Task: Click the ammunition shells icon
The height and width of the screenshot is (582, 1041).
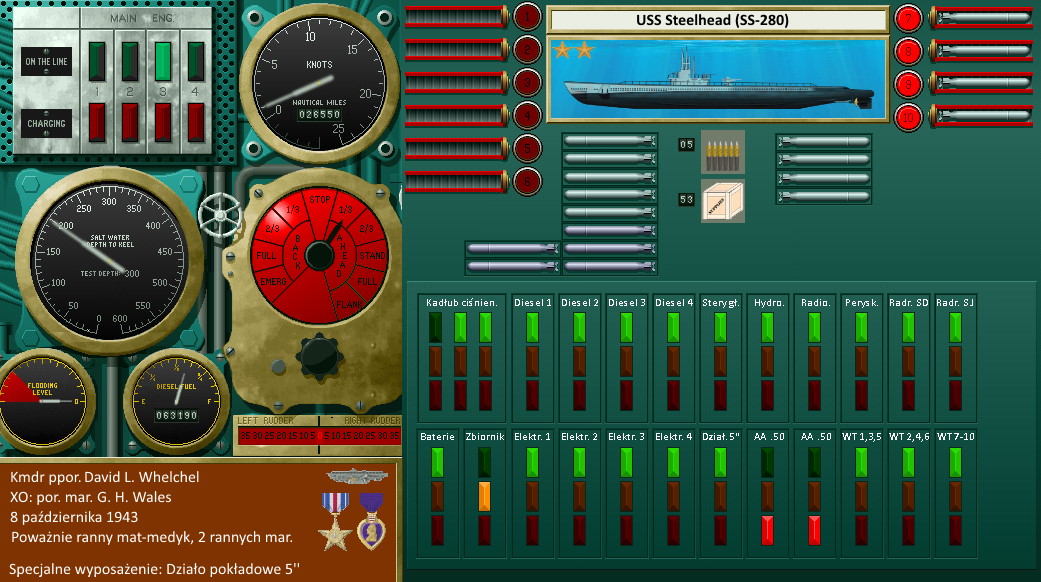Action: [722, 148]
